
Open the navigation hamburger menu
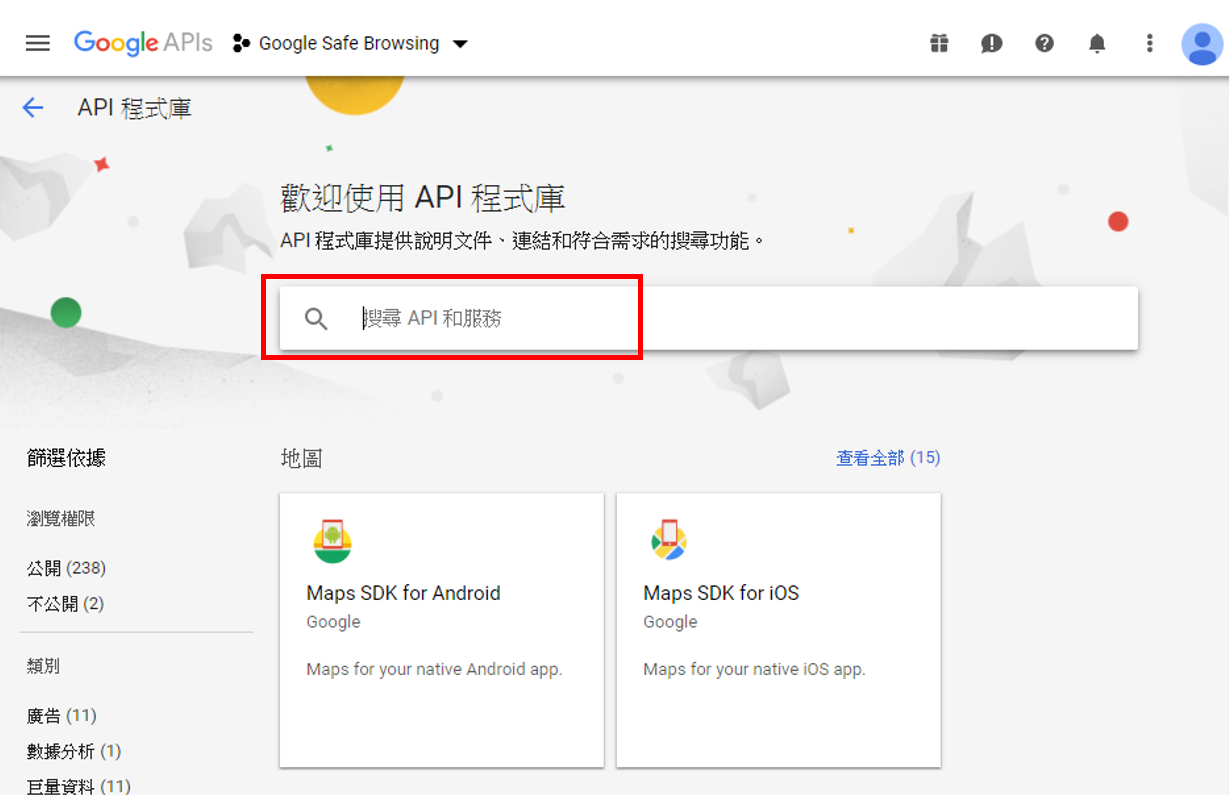pos(37,42)
